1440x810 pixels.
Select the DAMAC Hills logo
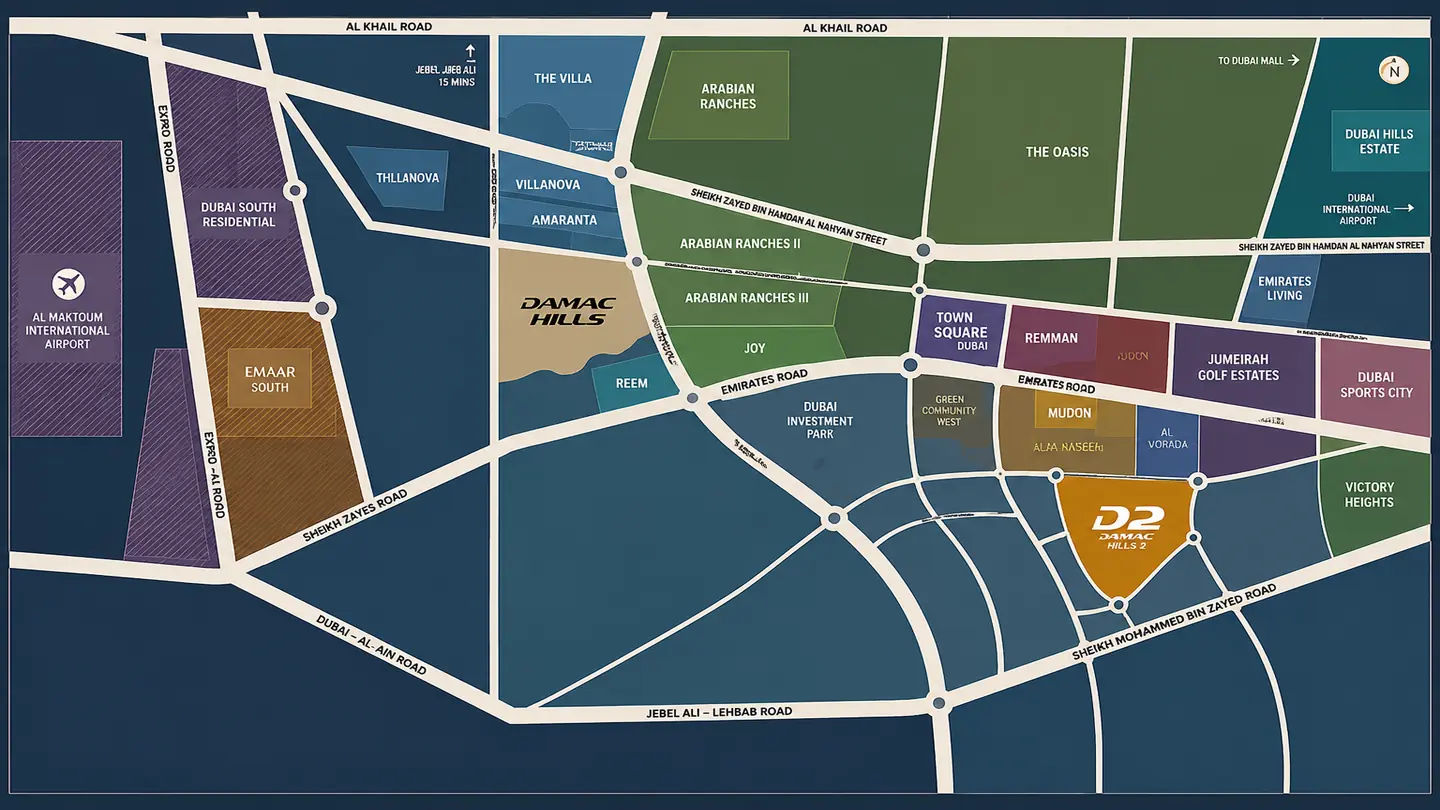[x=567, y=311]
